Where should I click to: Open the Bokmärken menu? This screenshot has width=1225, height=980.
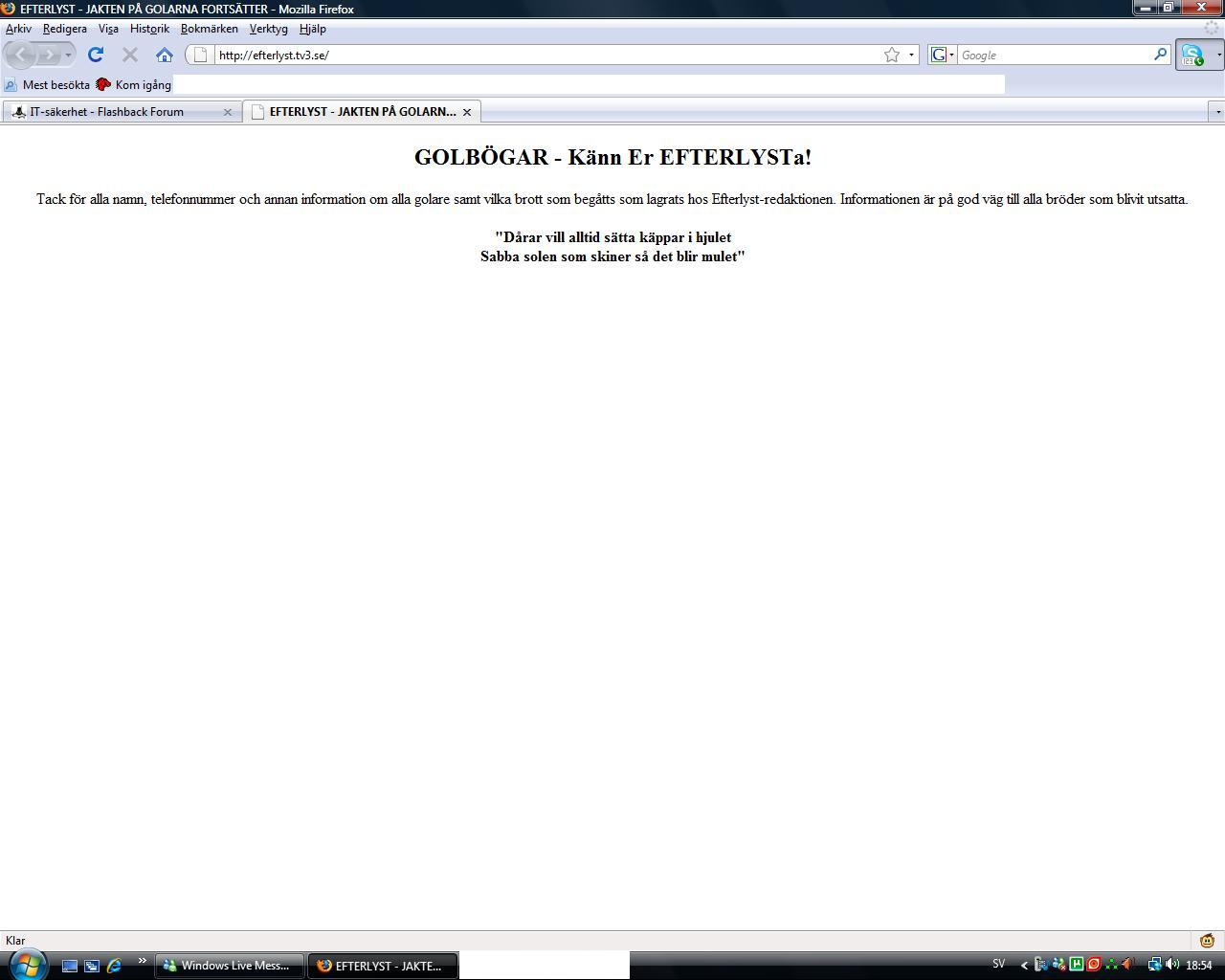click(x=209, y=29)
